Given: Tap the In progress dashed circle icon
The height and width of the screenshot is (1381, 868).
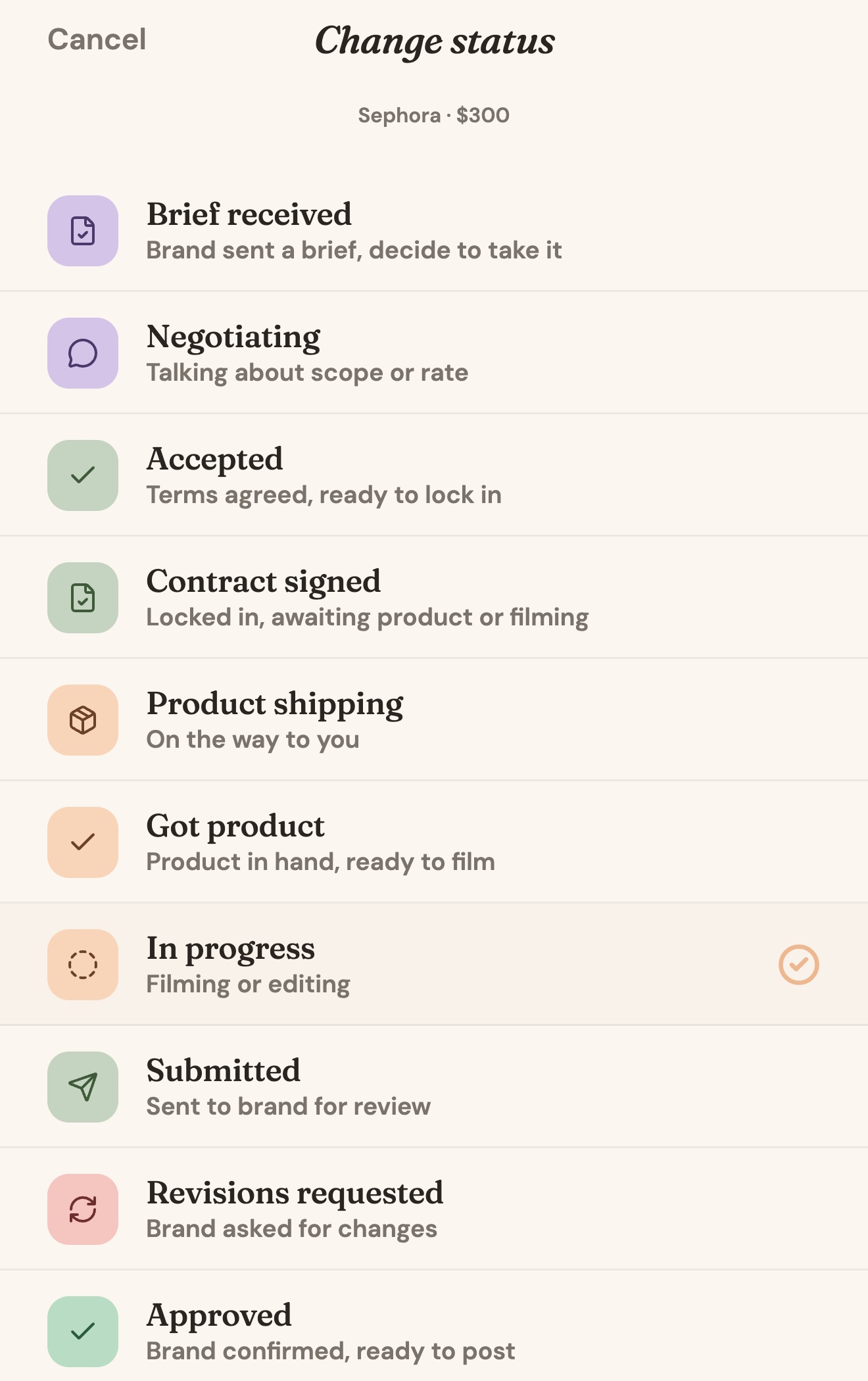Looking at the screenshot, I should pyautogui.click(x=83, y=965).
